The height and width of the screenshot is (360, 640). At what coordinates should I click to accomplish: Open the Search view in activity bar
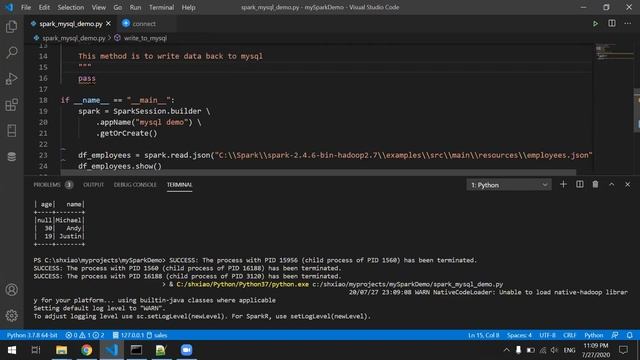(x=11, y=52)
